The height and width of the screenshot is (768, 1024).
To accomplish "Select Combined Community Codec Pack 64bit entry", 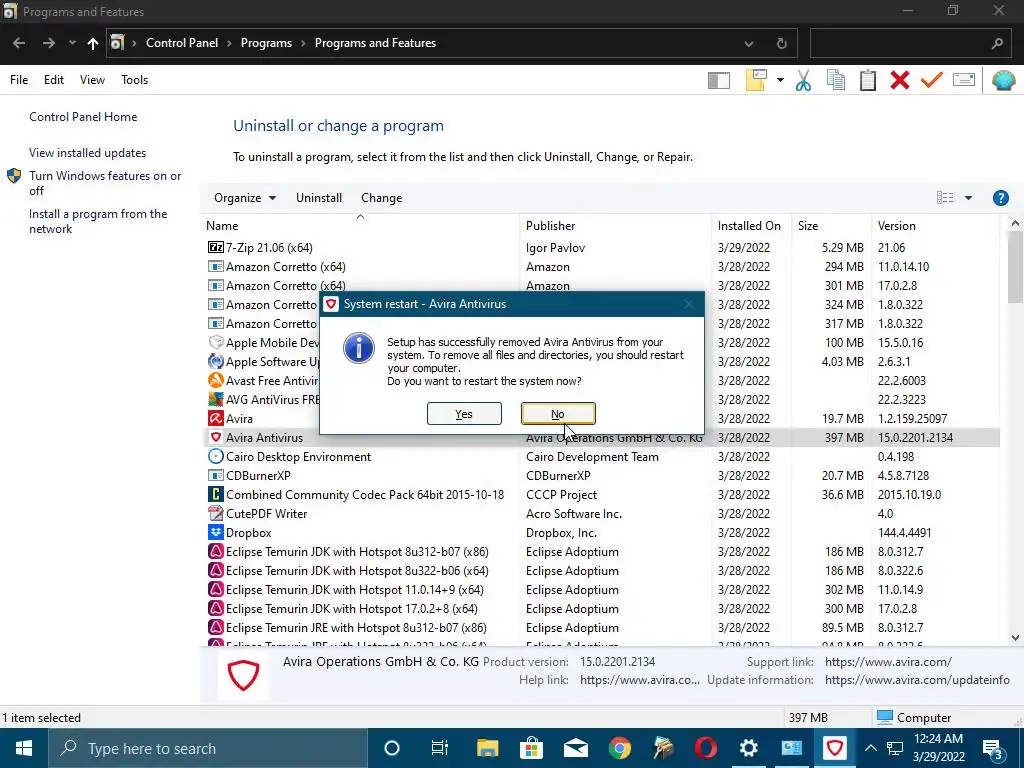I will [x=601, y=494].
